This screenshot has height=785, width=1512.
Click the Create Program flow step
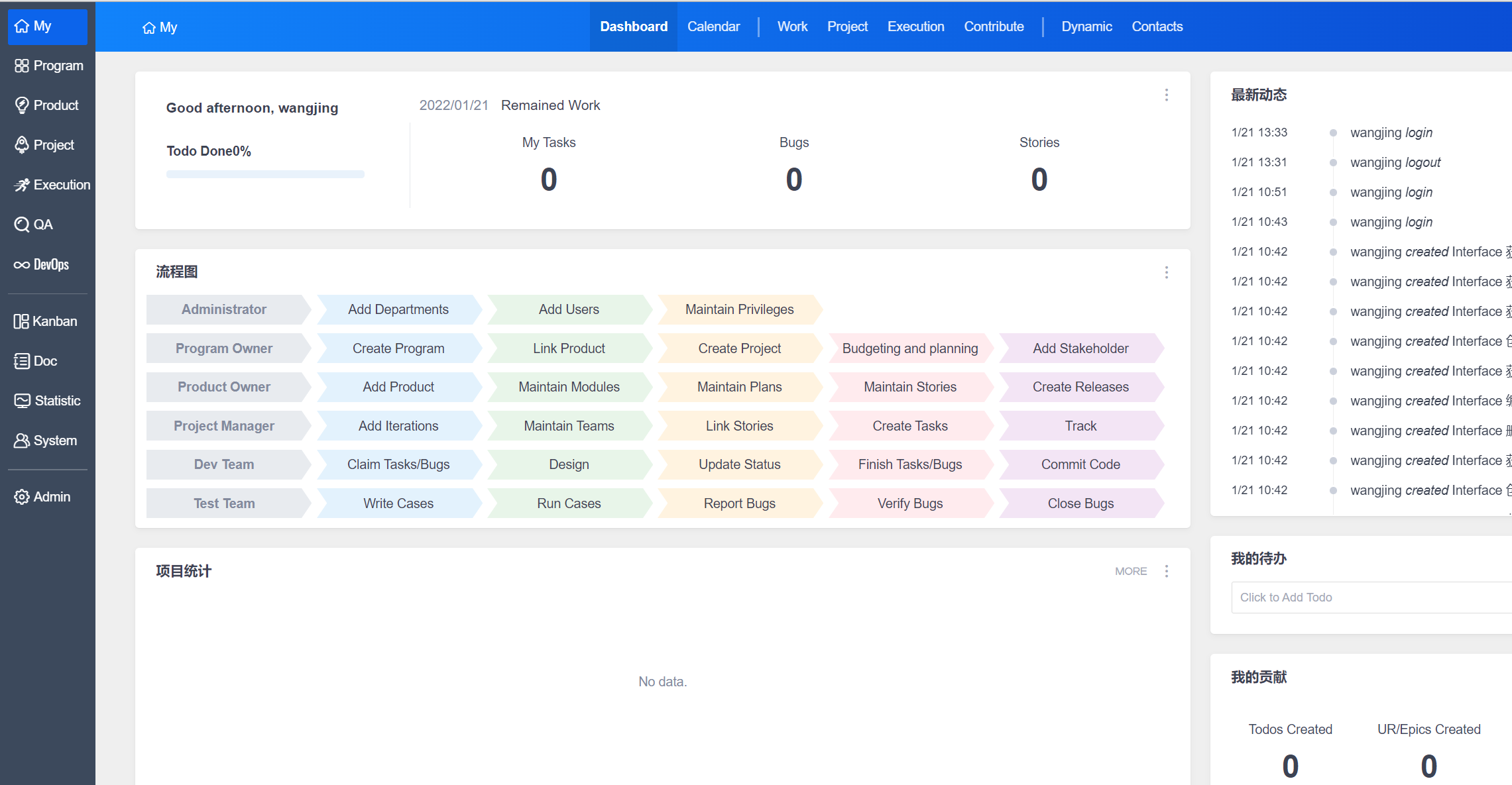[x=398, y=348]
